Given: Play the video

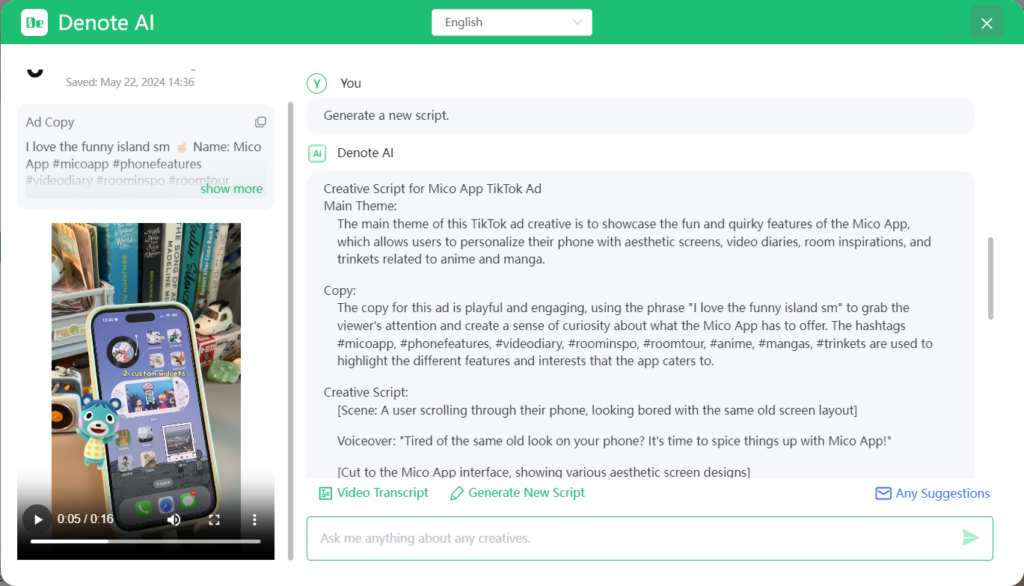Looking at the screenshot, I should click(x=37, y=519).
